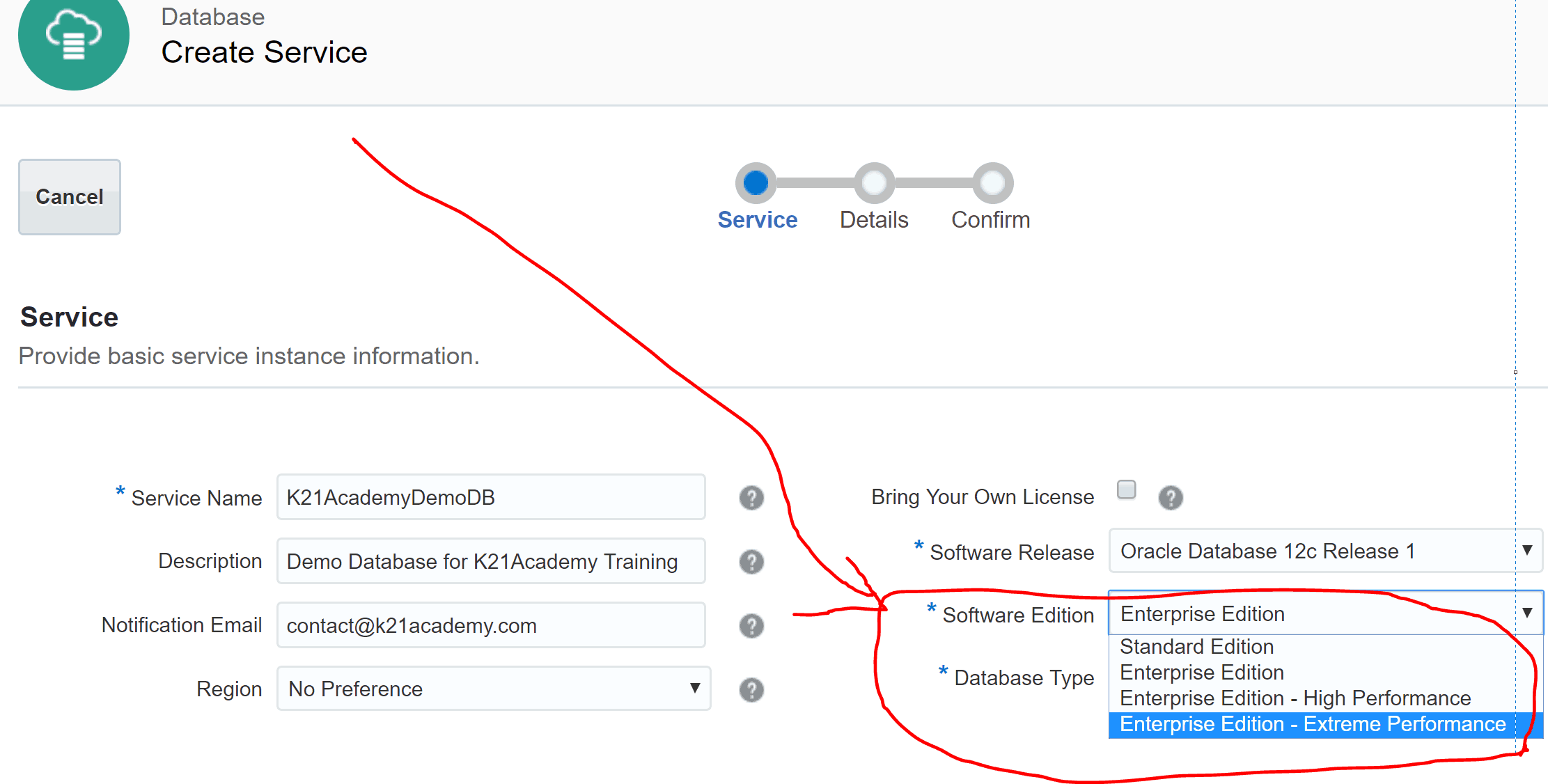The image size is (1548, 784).
Task: Click the Cancel button
Action: 70,197
